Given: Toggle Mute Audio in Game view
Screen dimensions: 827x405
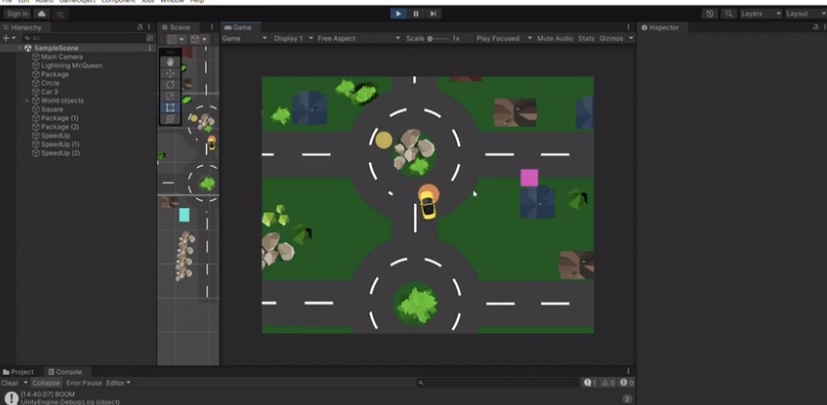Looking at the screenshot, I should (555, 38).
